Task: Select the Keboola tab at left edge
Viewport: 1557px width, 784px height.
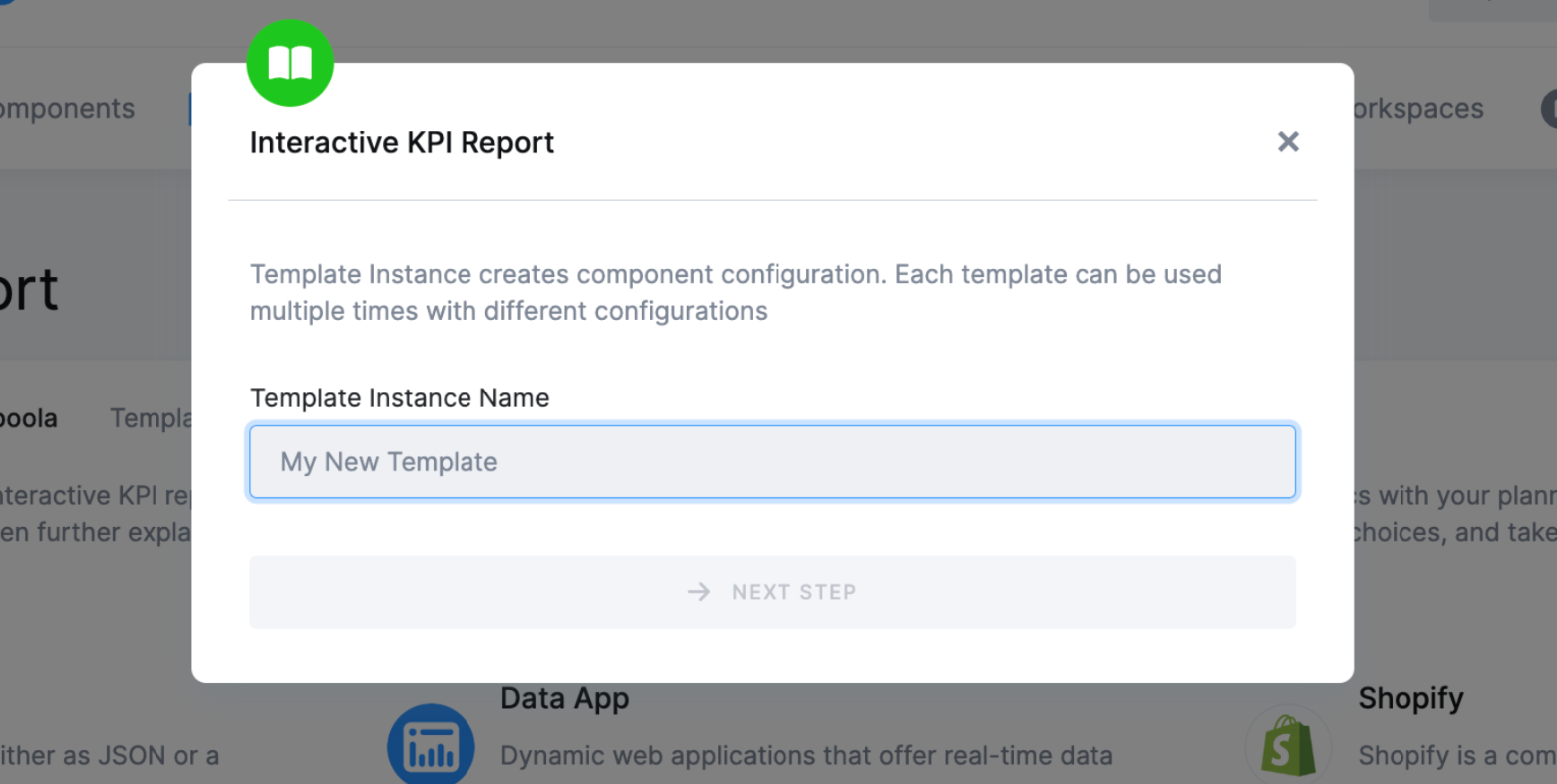Action: click(x=28, y=418)
